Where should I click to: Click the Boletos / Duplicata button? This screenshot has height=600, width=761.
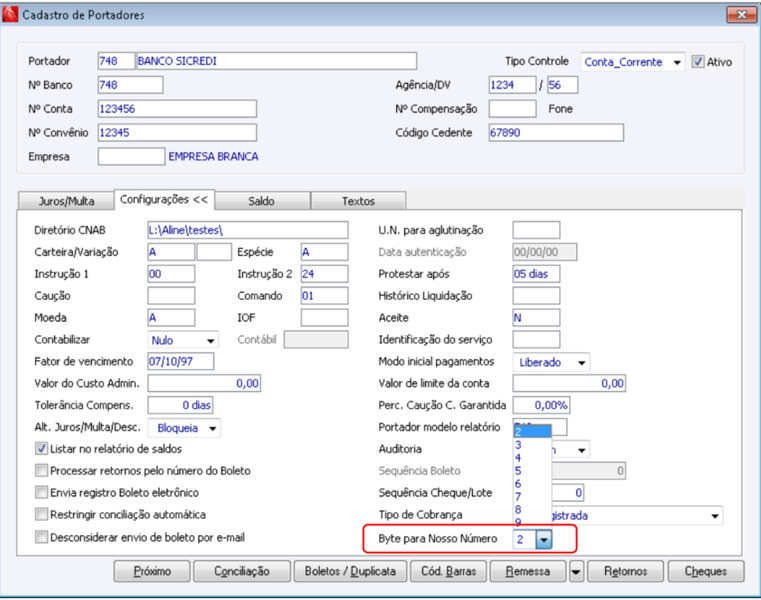350,571
